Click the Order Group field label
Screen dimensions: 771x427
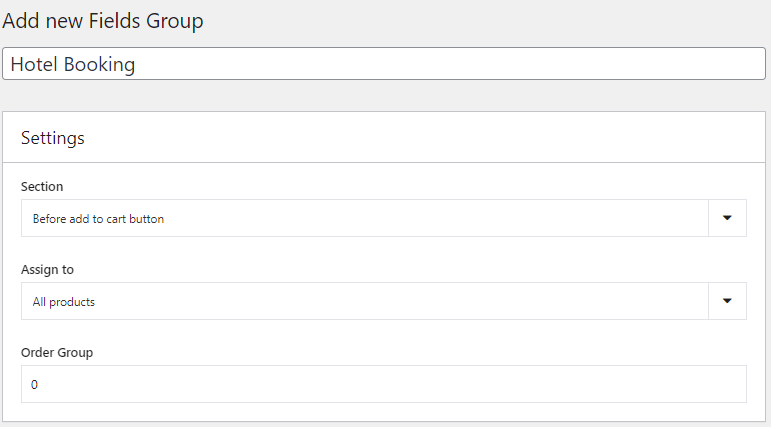57,353
